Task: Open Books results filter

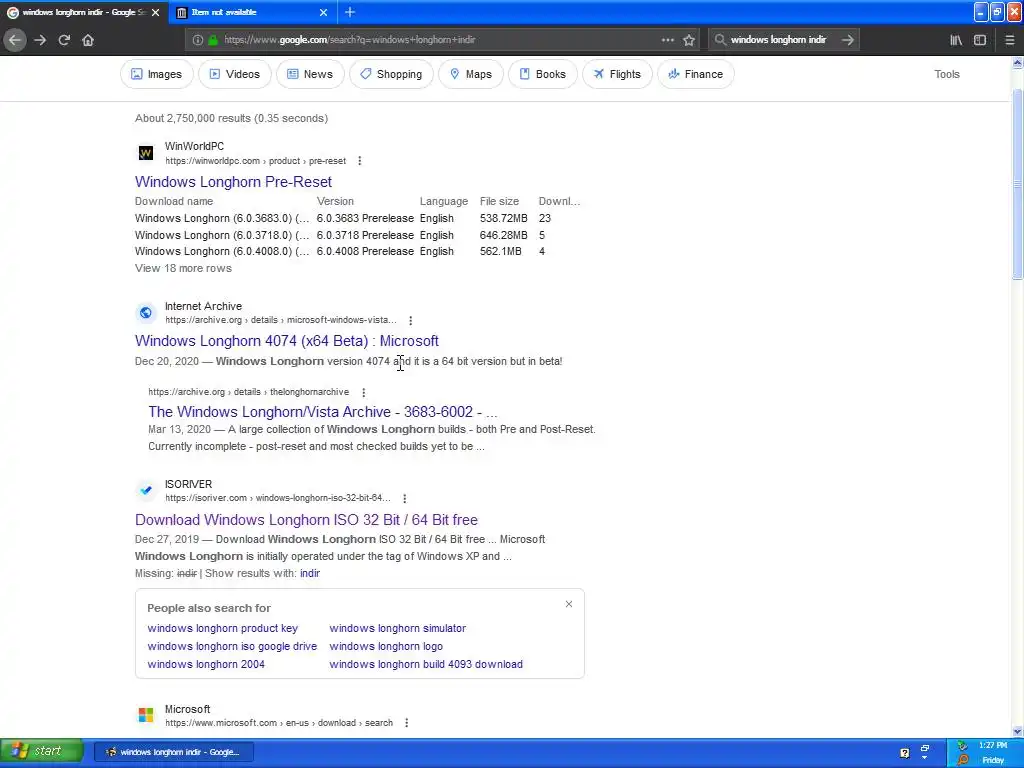Action: (x=543, y=74)
